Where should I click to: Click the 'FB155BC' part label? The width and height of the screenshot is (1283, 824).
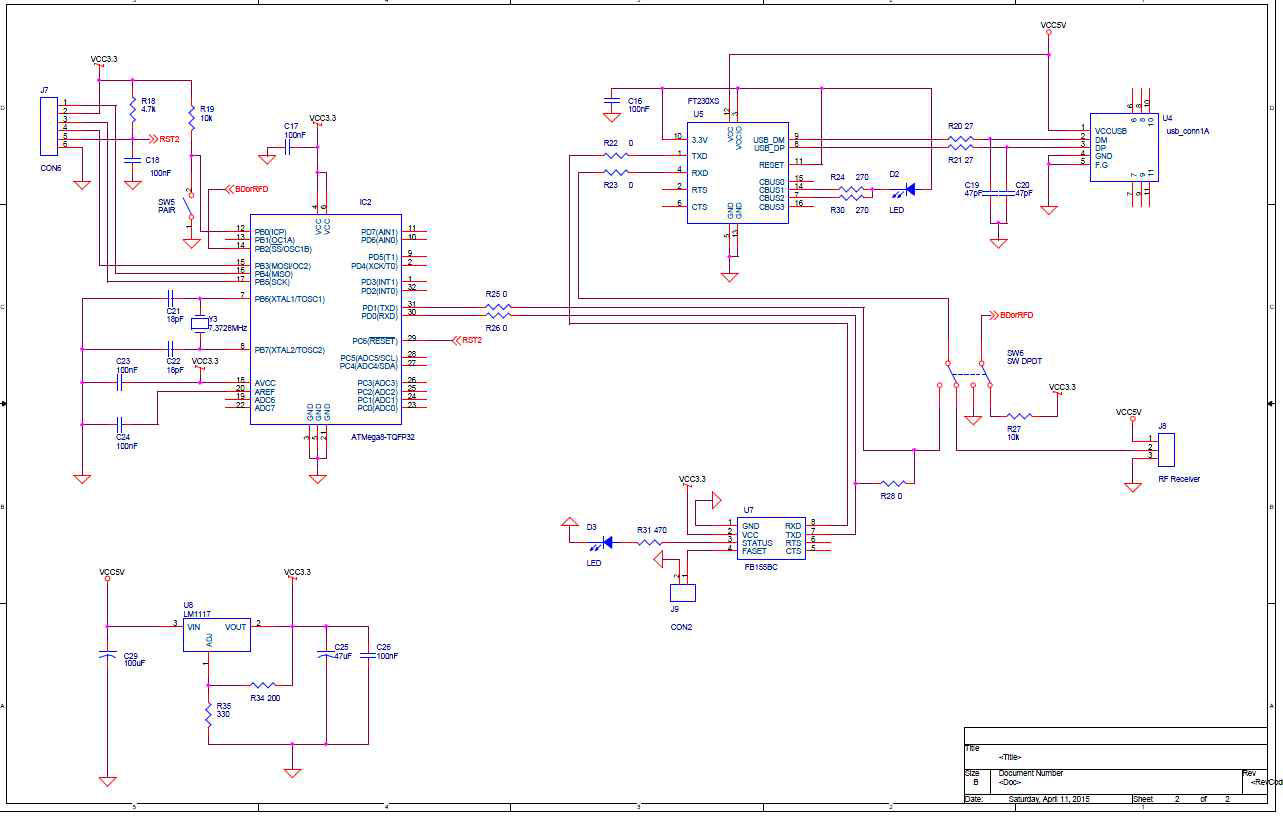pos(761,567)
